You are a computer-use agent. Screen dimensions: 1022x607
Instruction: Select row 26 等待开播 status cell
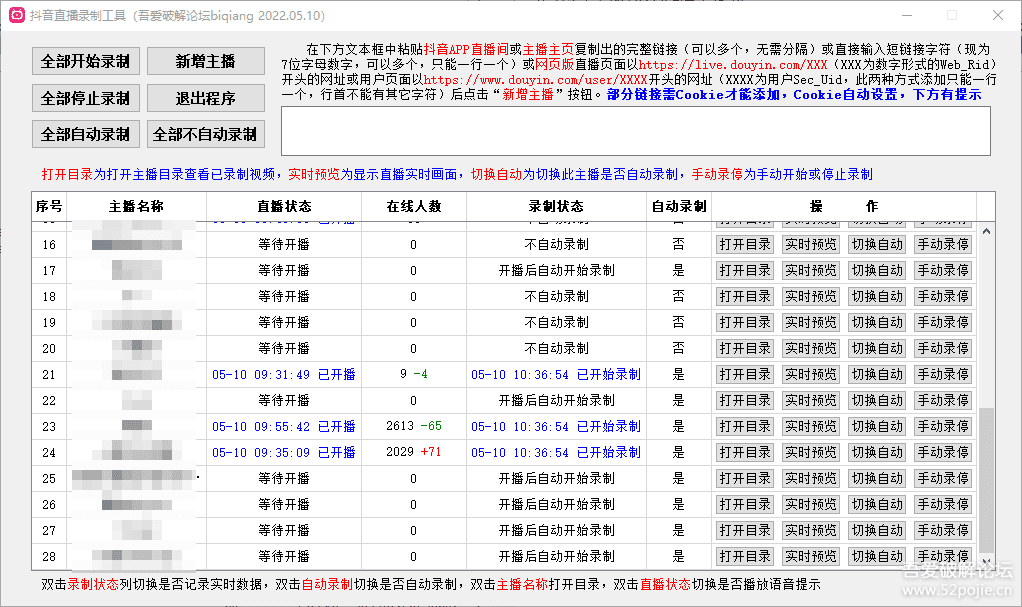click(284, 505)
